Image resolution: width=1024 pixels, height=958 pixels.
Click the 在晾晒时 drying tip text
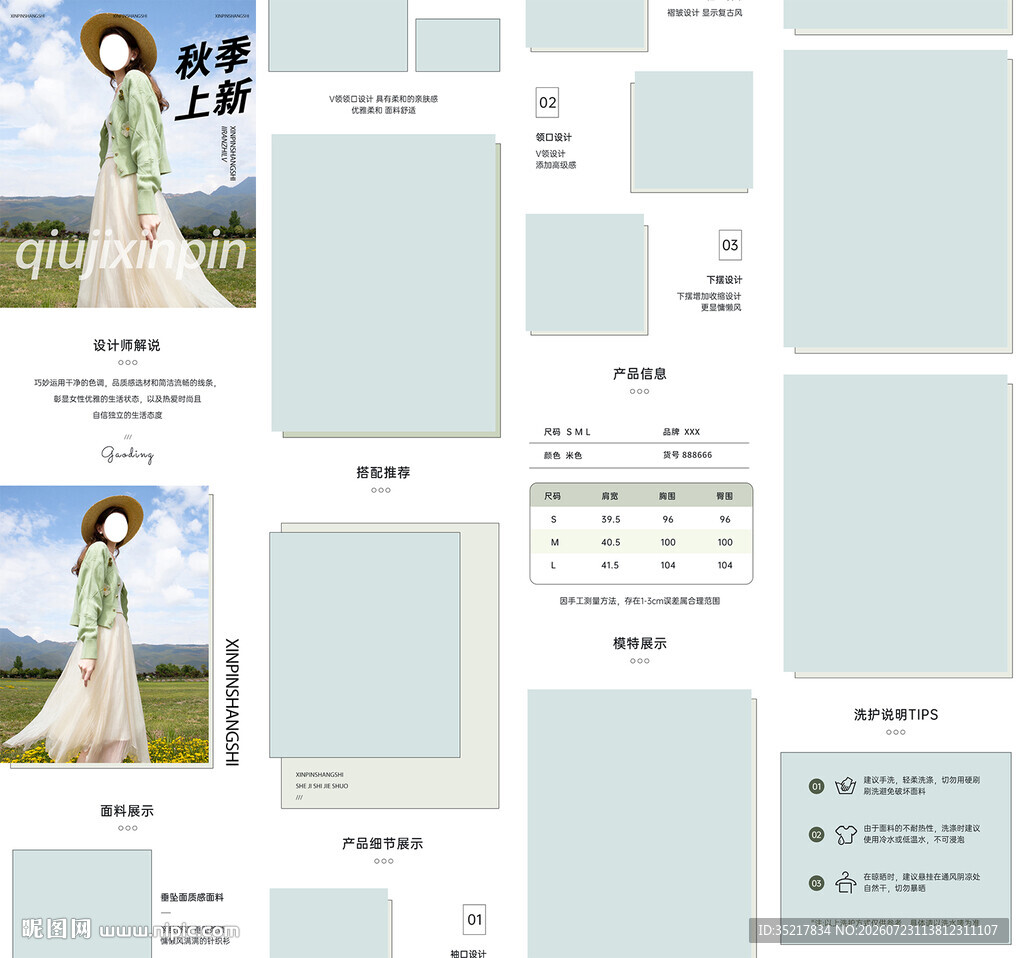click(921, 882)
